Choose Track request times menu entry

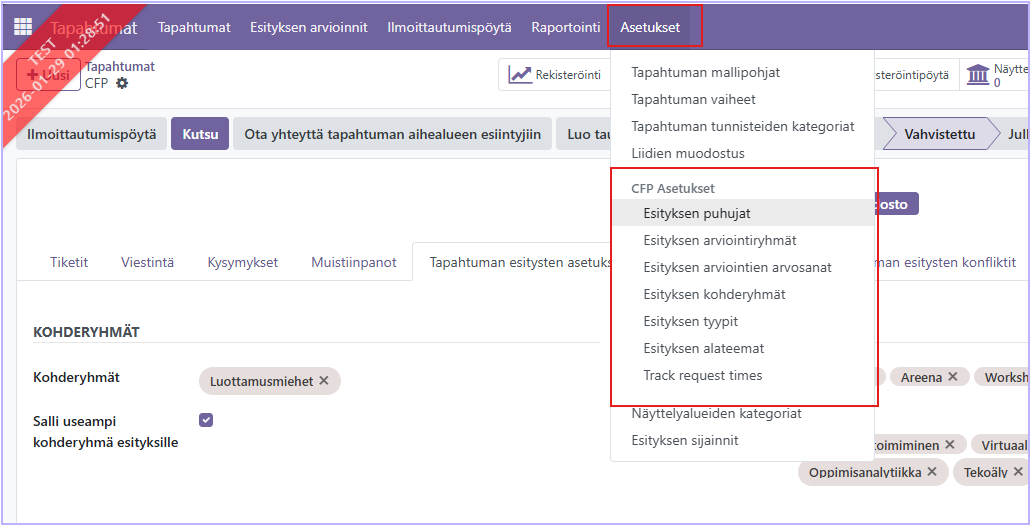click(x=703, y=376)
